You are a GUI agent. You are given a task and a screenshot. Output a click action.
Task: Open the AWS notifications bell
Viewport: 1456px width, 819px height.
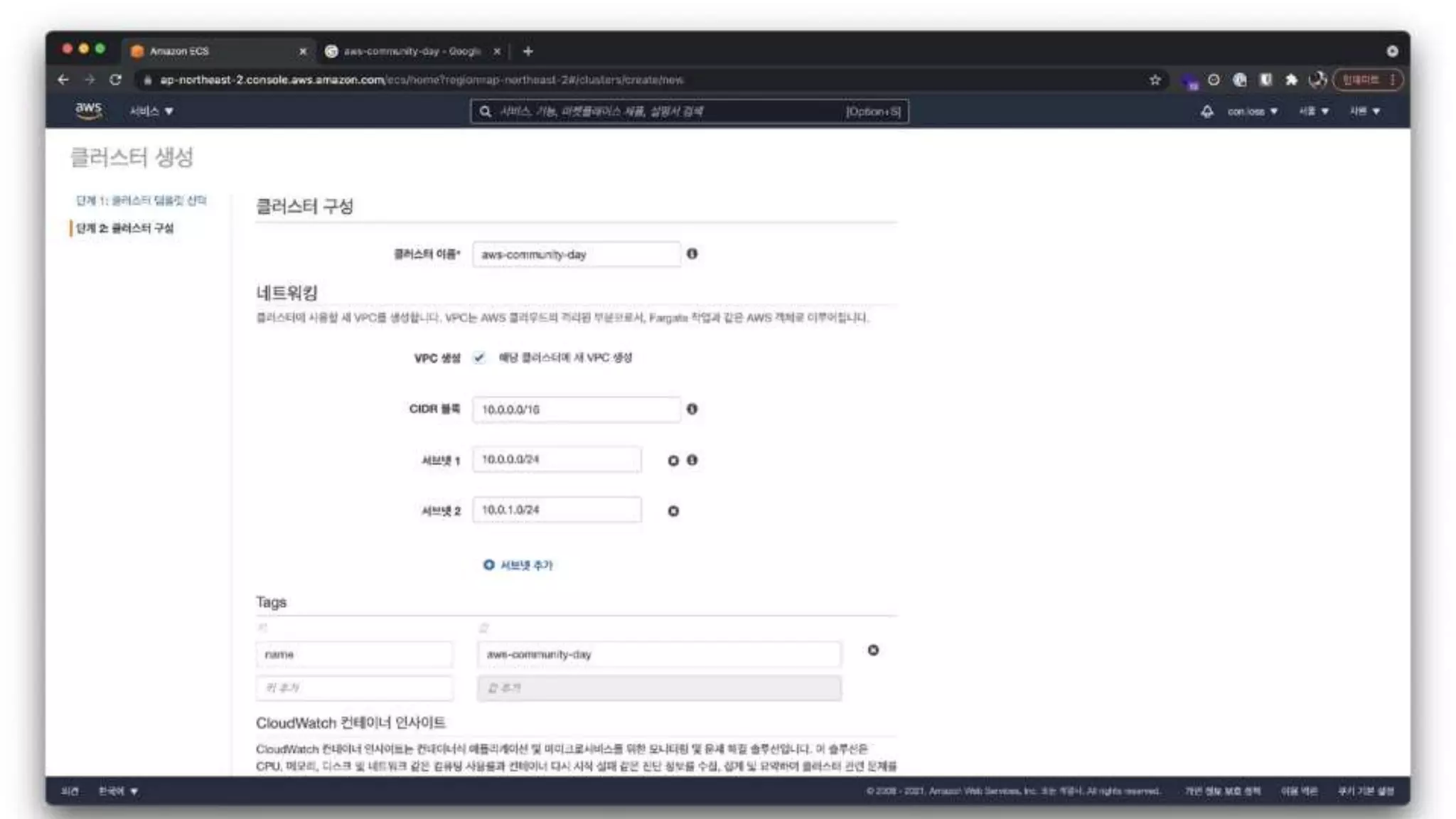click(x=1206, y=111)
